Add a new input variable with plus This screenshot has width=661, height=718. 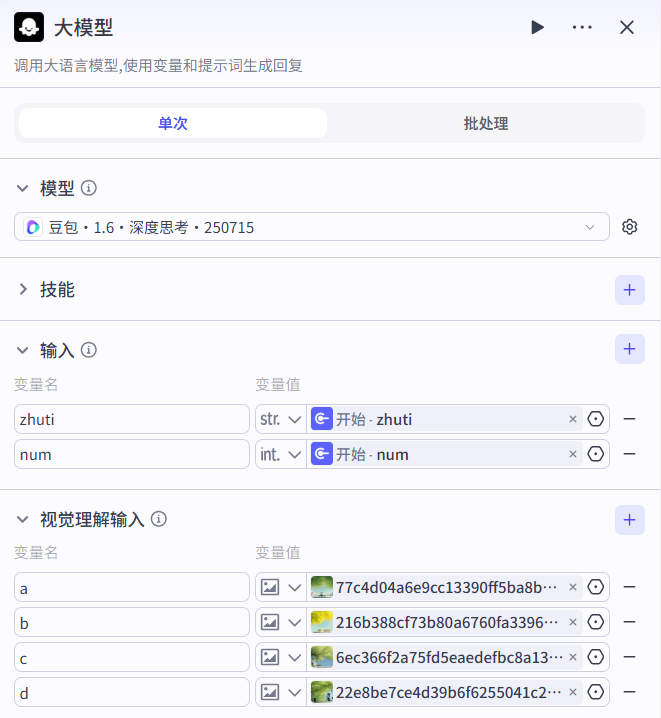[629, 350]
